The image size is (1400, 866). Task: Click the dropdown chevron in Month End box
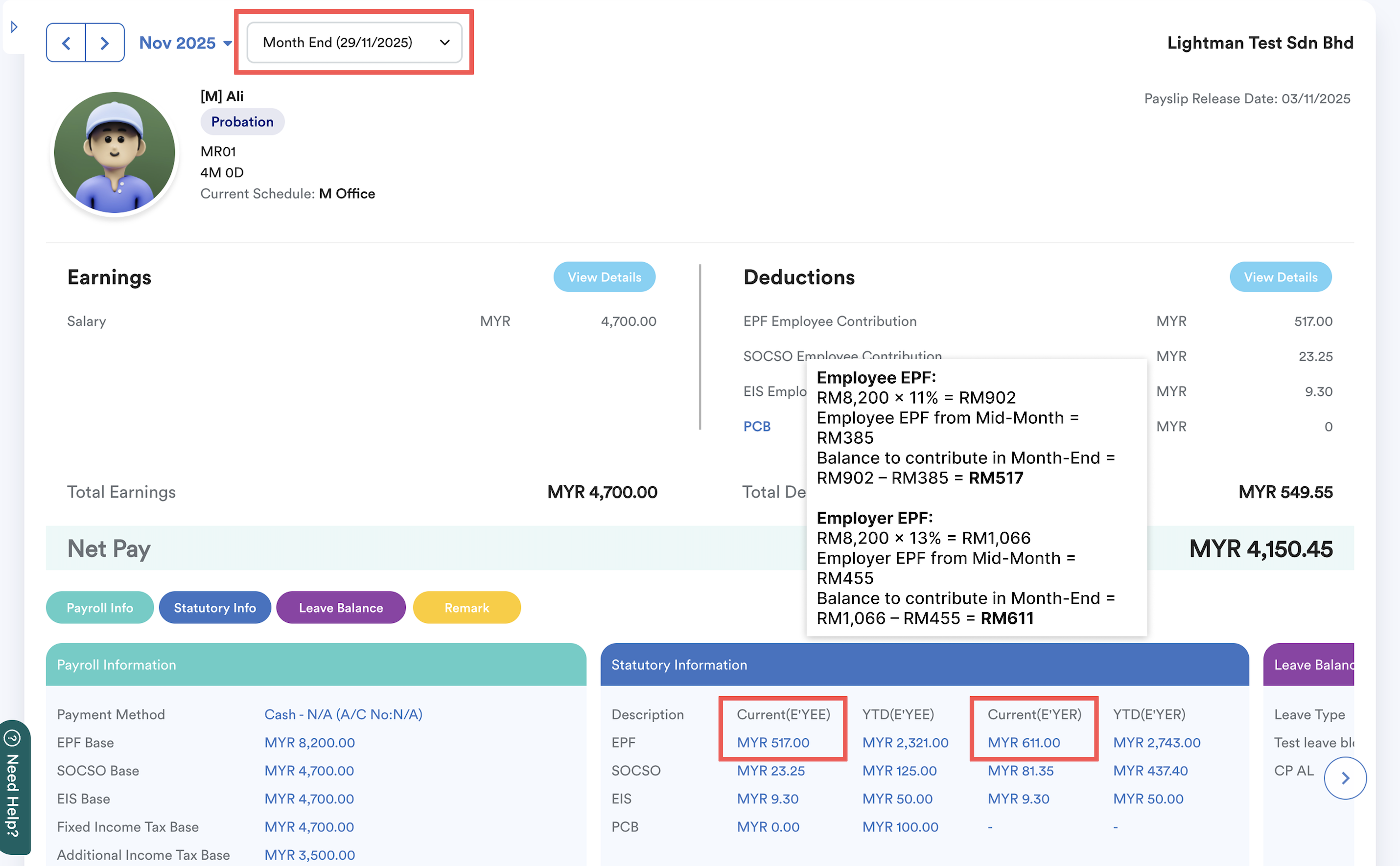pyautogui.click(x=444, y=43)
